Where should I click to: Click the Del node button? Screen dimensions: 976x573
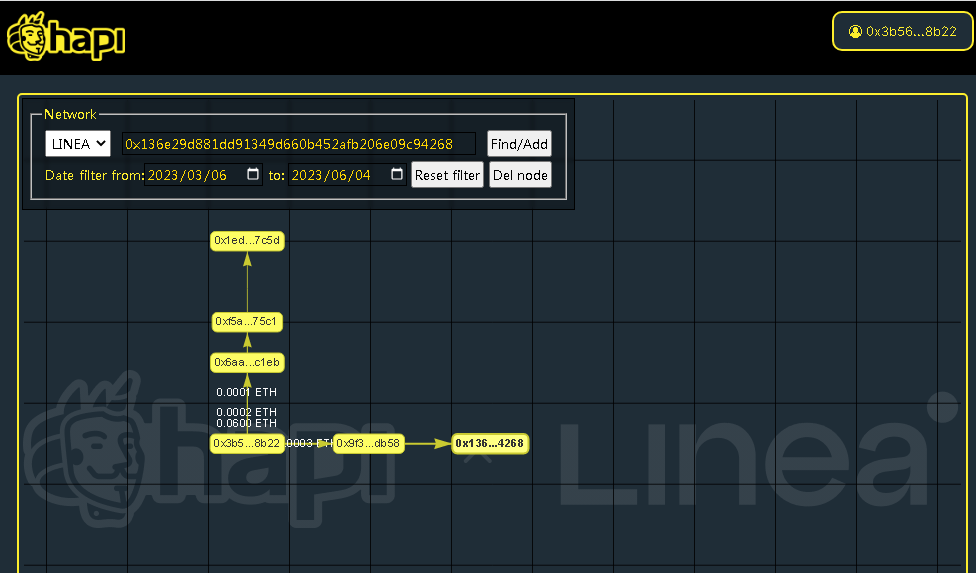point(520,175)
